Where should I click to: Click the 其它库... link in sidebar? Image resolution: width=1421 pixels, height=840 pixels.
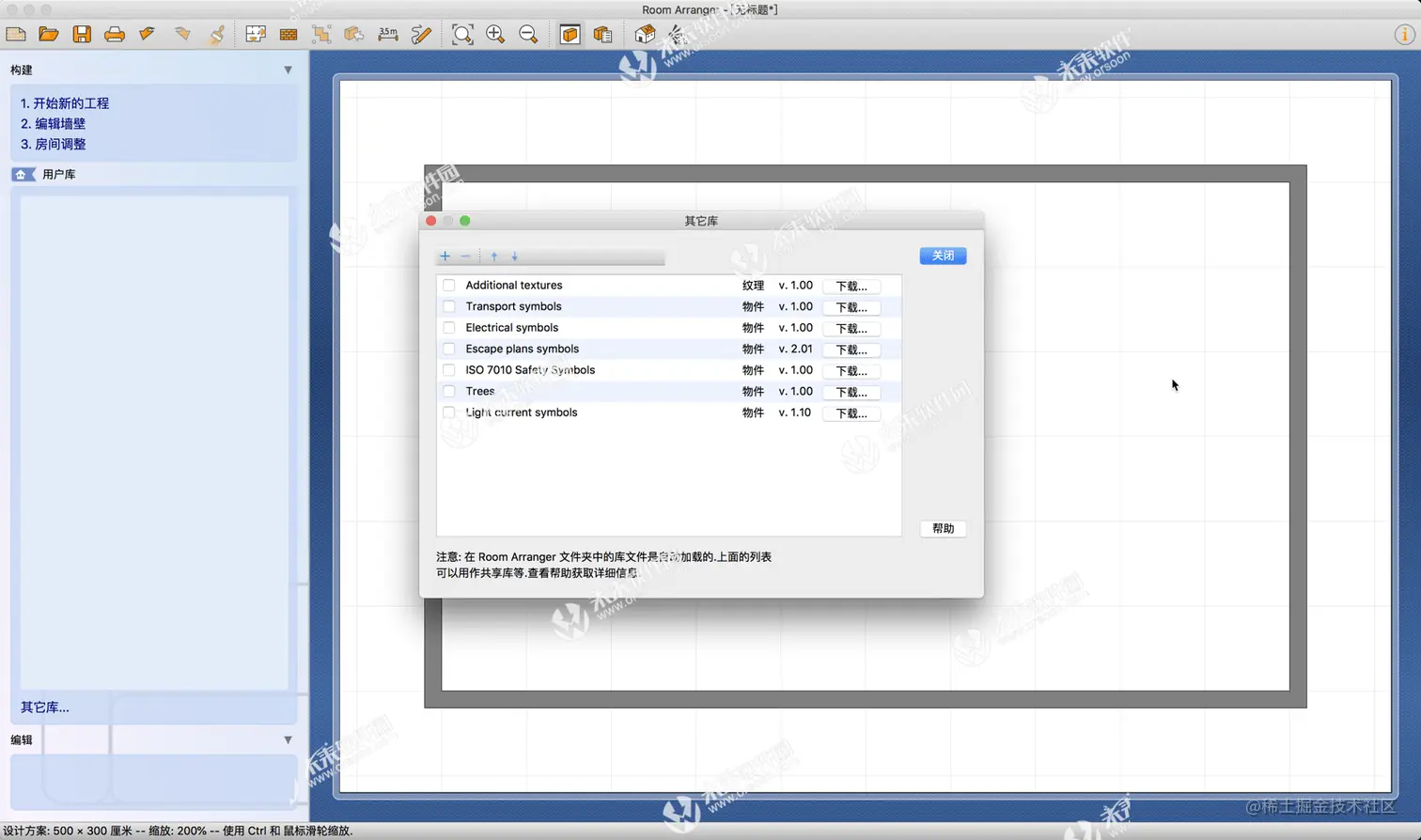[45, 708]
